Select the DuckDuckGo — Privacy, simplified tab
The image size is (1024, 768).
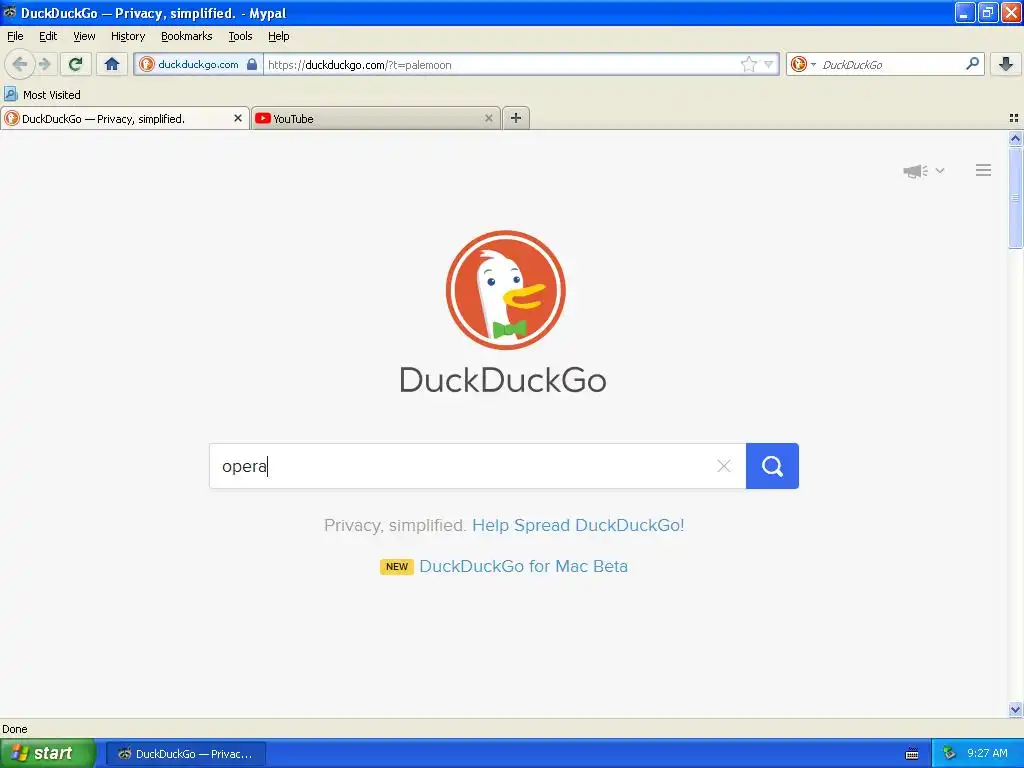125,118
